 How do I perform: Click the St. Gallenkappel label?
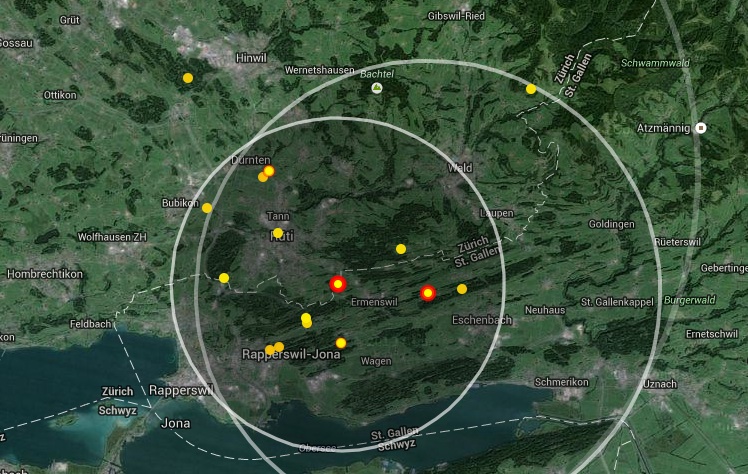[x=617, y=302]
